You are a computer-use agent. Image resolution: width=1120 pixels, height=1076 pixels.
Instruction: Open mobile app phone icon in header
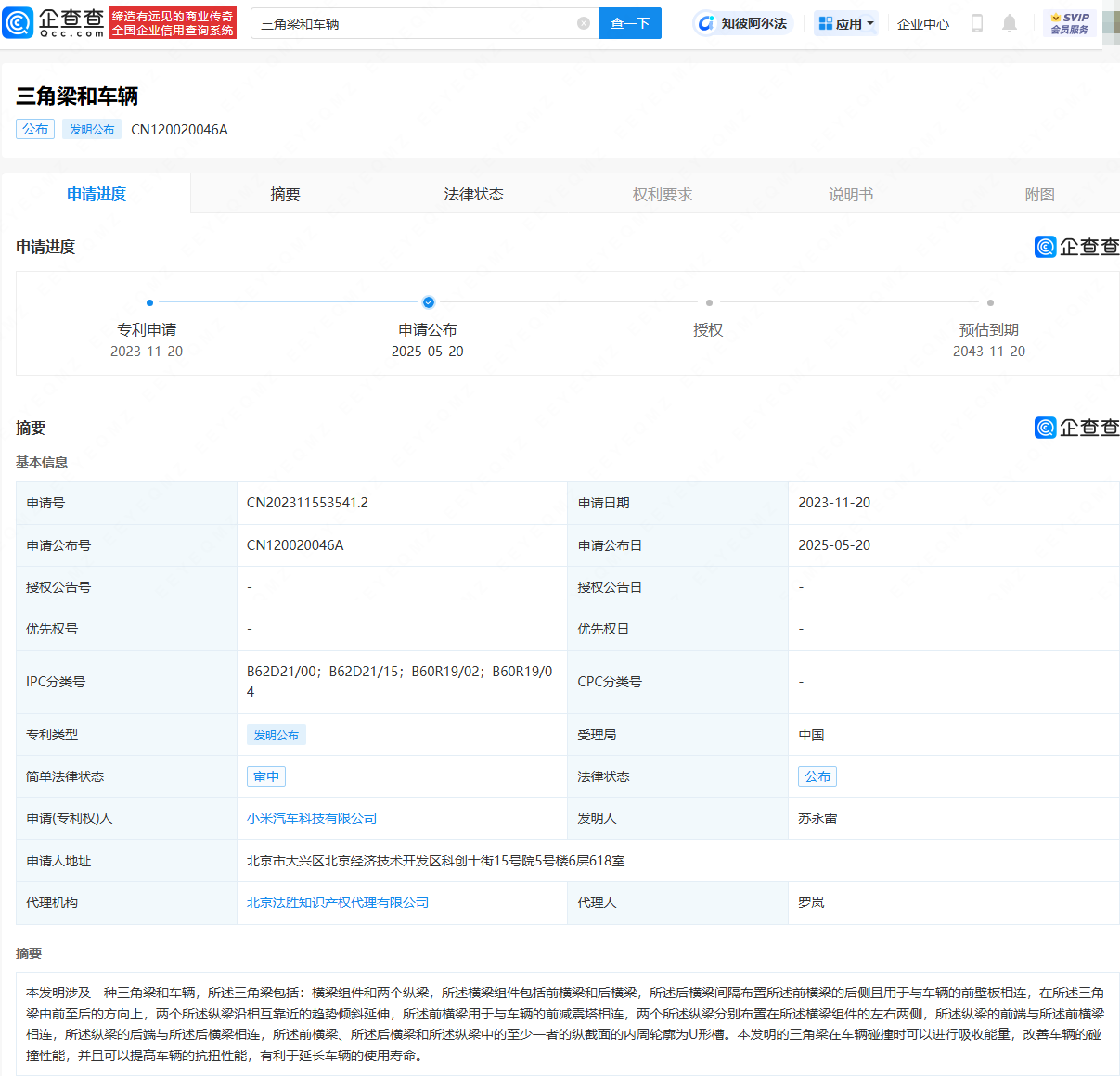tap(976, 23)
